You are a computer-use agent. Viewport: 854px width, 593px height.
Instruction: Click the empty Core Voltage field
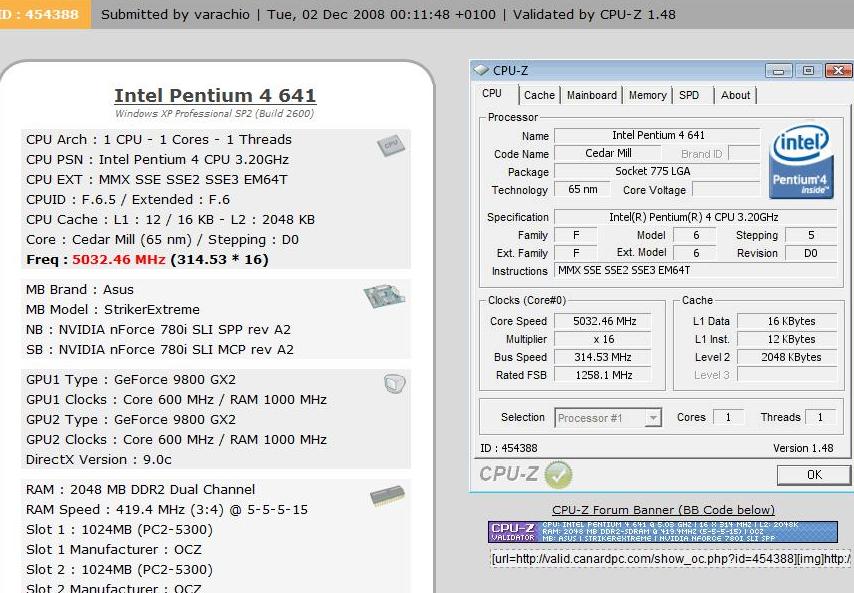pos(726,189)
